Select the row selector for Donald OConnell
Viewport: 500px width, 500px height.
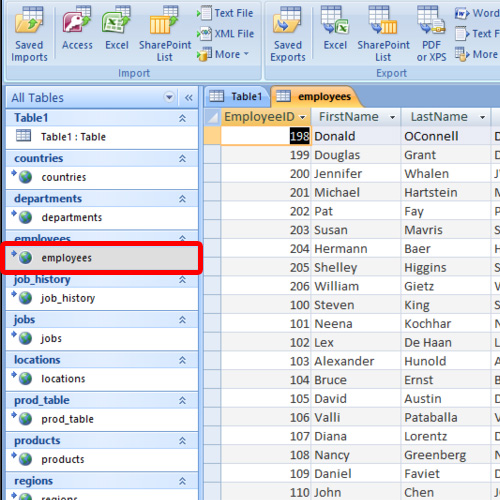click(212, 136)
